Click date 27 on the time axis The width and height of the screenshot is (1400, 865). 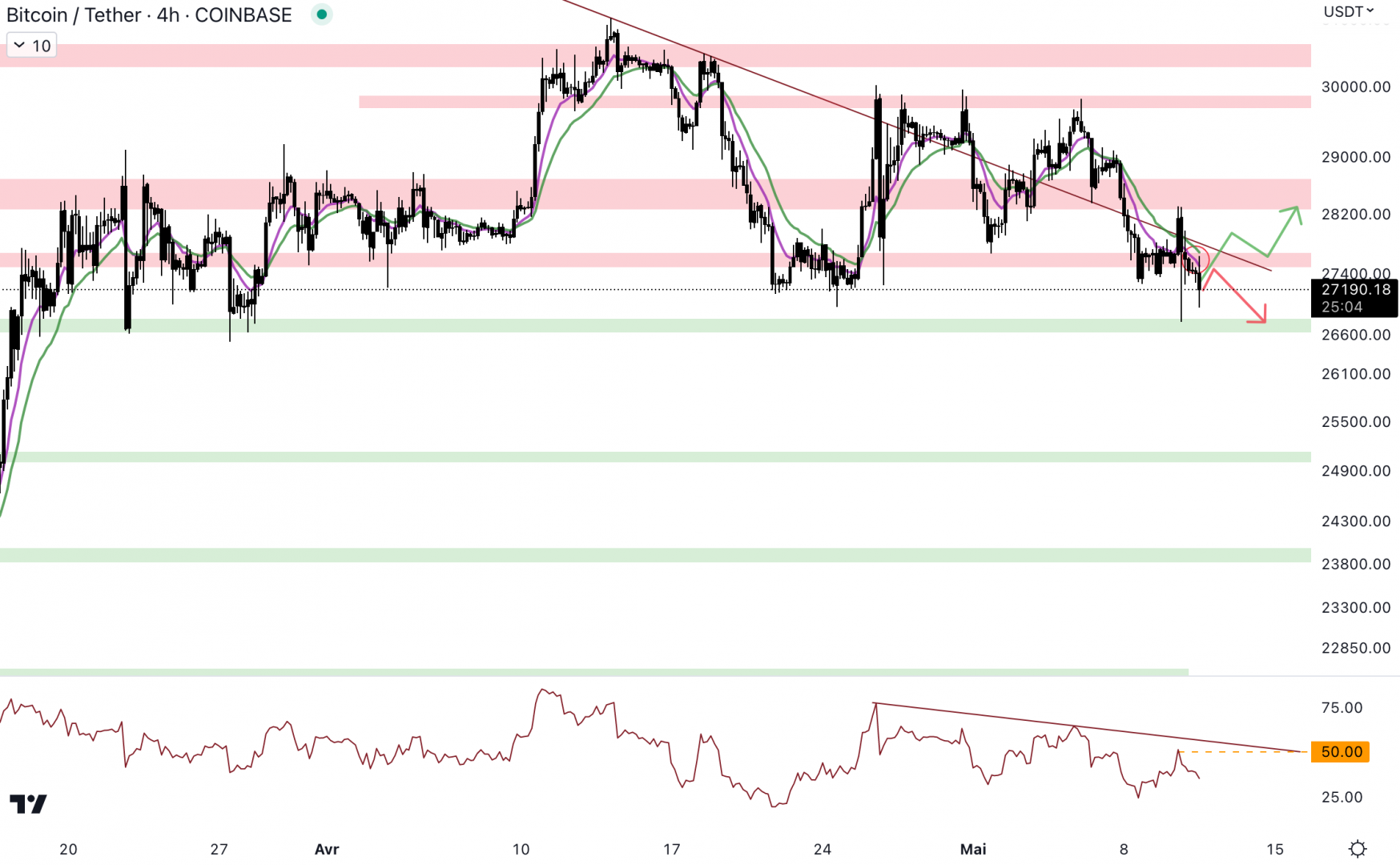tap(219, 849)
